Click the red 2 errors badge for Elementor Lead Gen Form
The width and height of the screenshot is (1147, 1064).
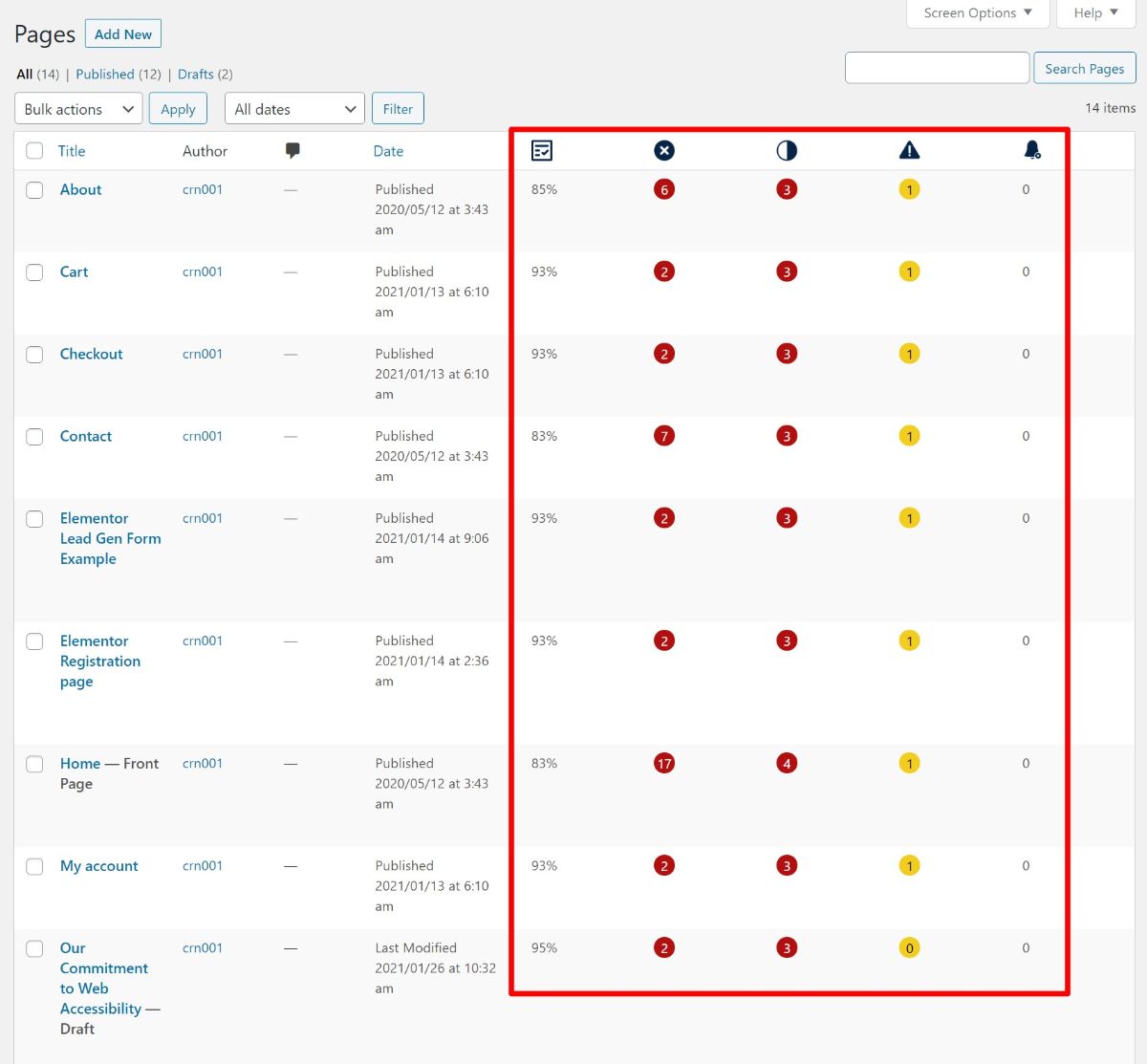tap(664, 518)
